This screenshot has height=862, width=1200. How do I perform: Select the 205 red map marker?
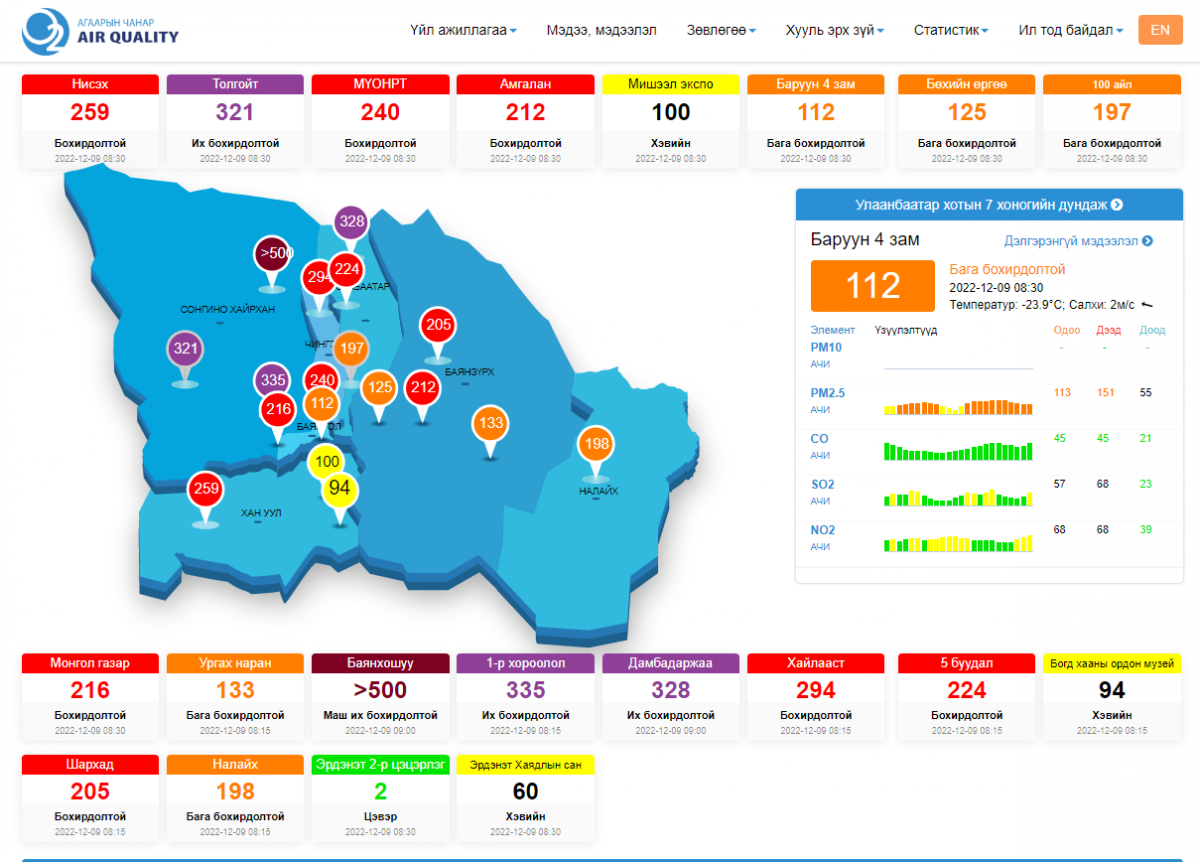[438, 325]
